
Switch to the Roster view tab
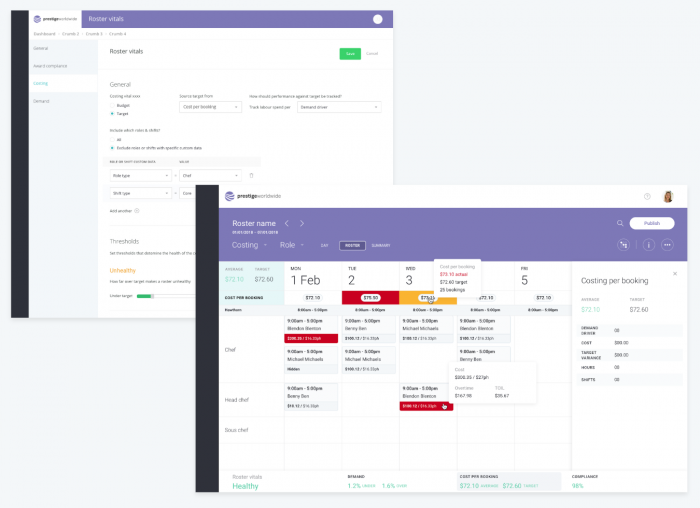pos(352,246)
